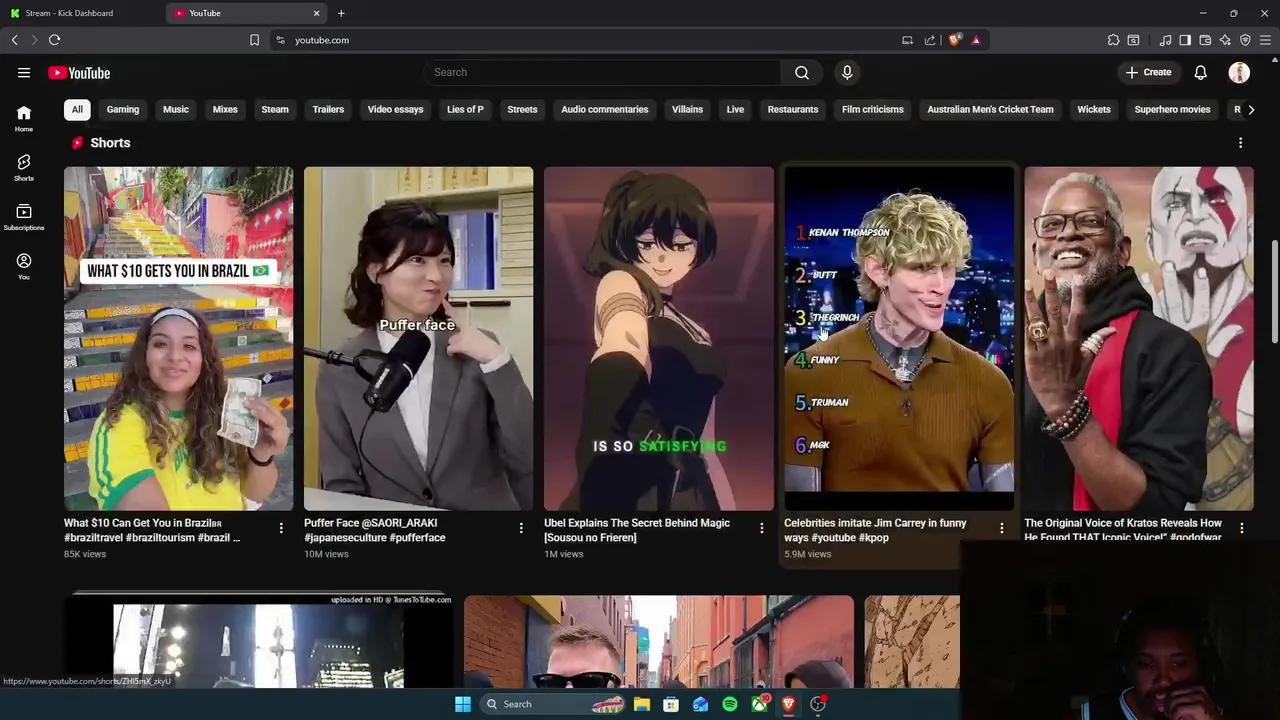Open Brave Leo AI sparkle icon
Image resolution: width=1280 pixels, height=720 pixels.
point(1225,40)
